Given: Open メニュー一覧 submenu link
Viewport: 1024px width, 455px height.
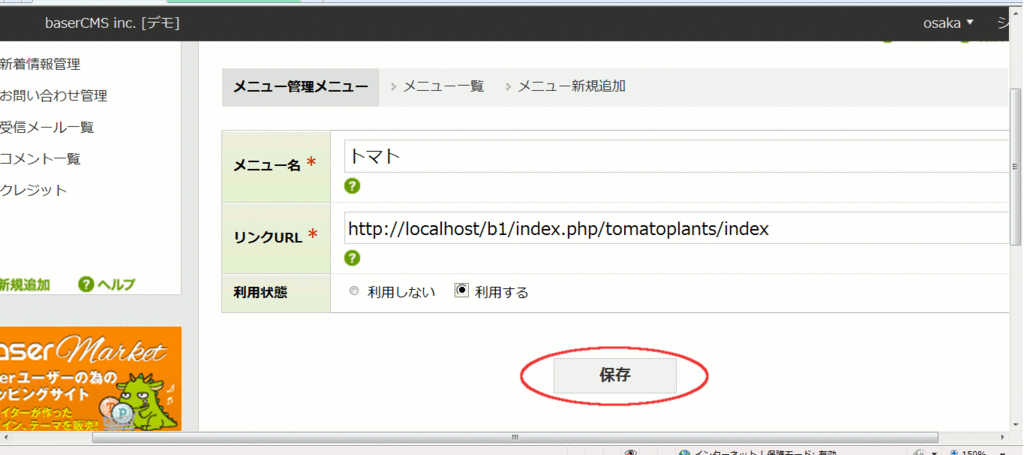Looking at the screenshot, I should (443, 86).
